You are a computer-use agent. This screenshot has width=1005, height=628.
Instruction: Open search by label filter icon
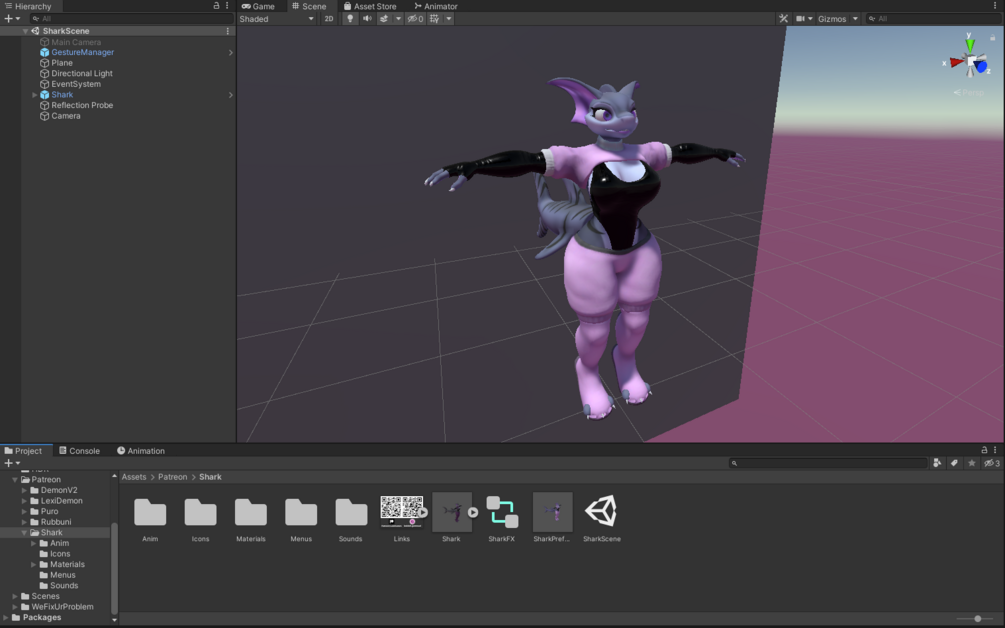pyautogui.click(x=954, y=463)
